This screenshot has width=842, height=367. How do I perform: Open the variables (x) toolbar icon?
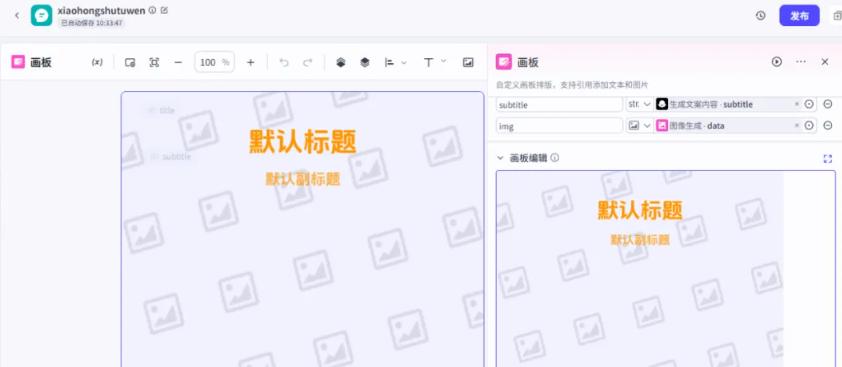point(97,62)
